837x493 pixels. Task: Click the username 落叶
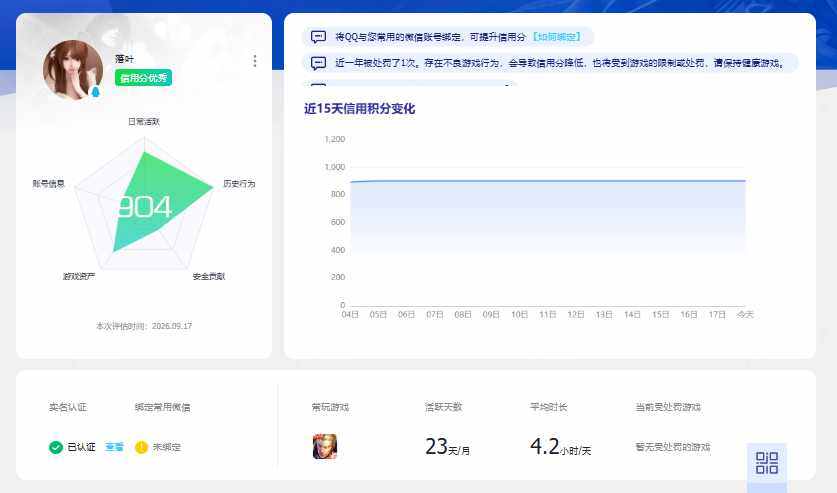(124, 59)
